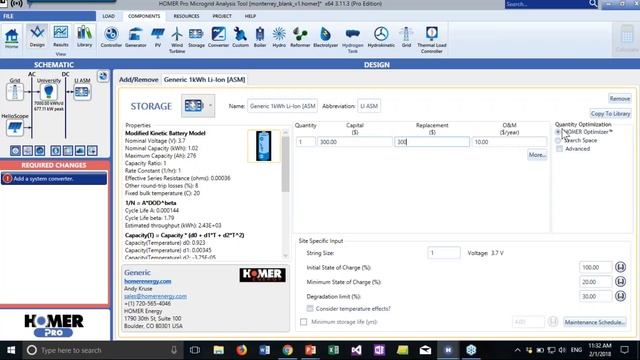Enable the Advanced checkbox

pos(559,149)
